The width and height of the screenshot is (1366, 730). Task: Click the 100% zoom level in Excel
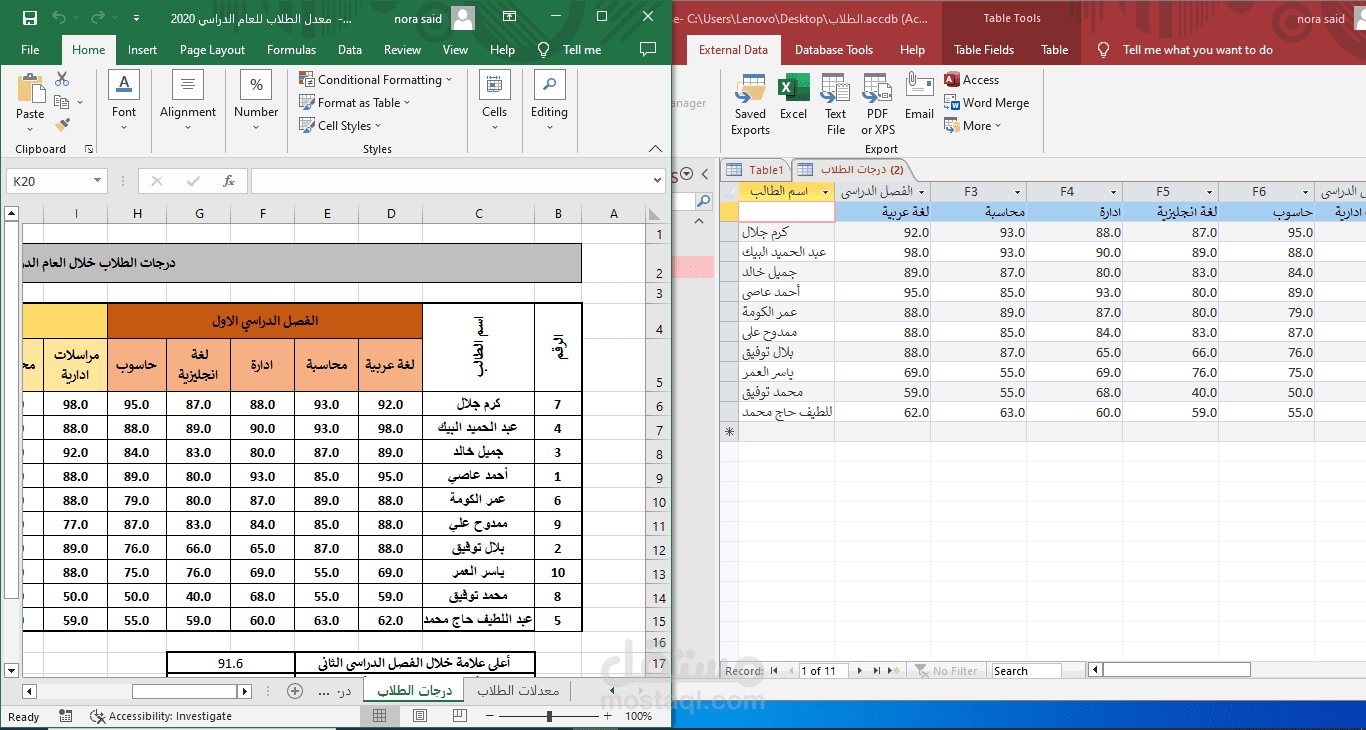pyautogui.click(x=639, y=716)
